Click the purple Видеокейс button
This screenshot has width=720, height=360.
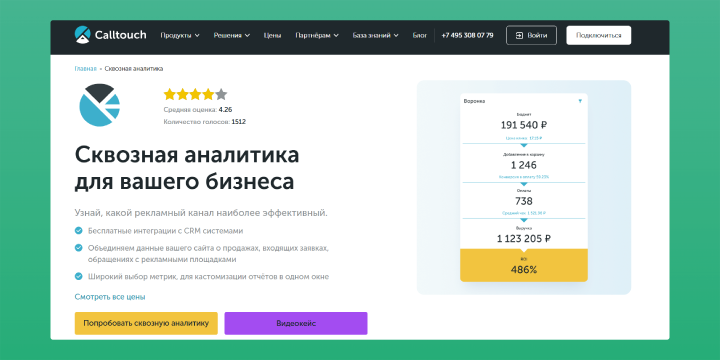[296, 323]
